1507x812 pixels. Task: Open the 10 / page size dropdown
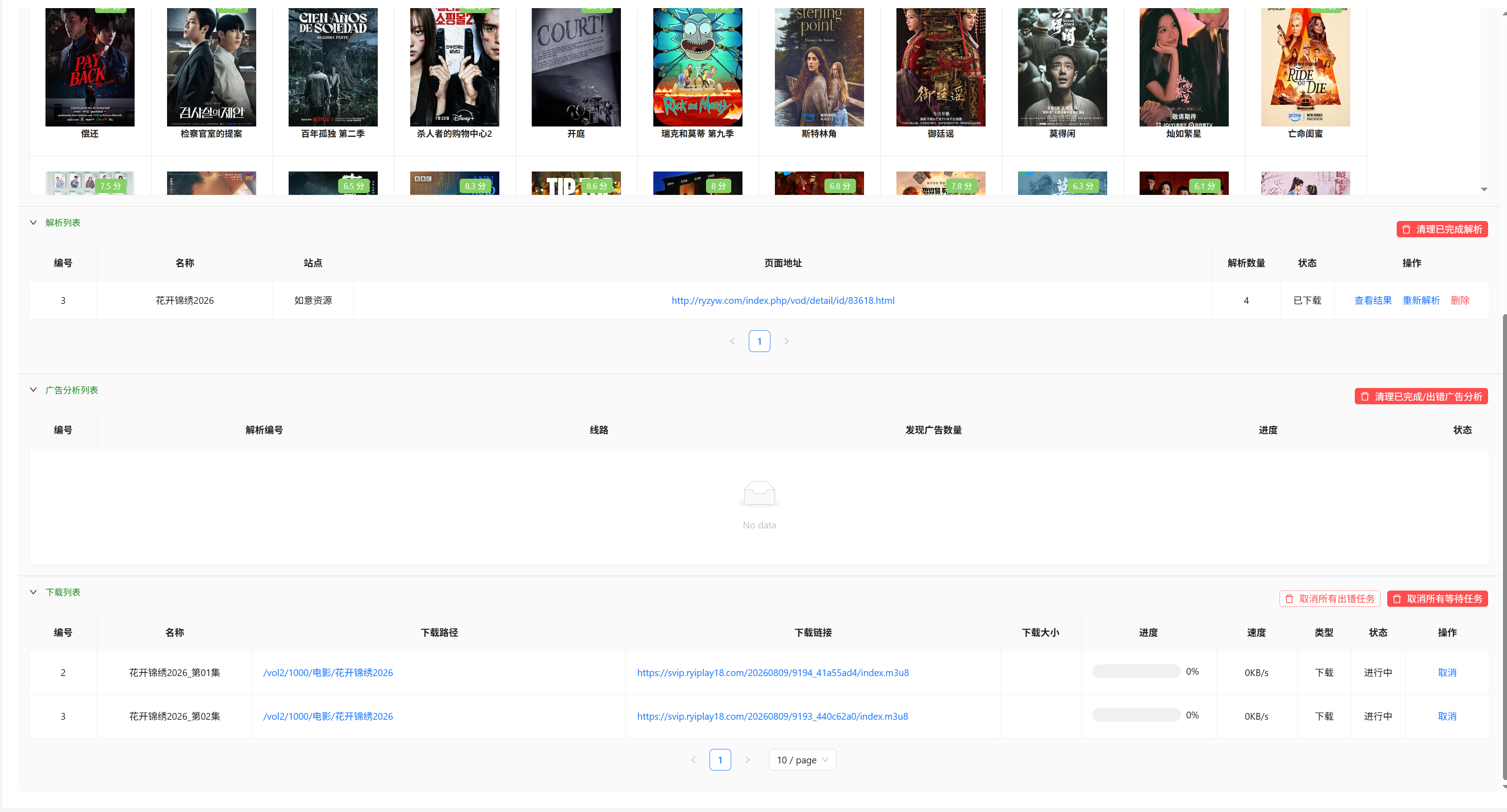(802, 760)
